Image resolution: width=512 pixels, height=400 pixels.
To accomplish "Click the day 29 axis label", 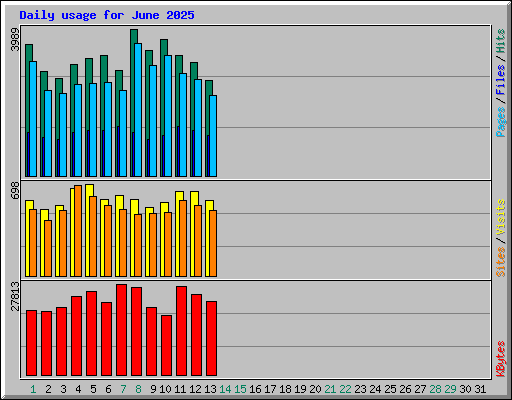I will click(x=450, y=389).
